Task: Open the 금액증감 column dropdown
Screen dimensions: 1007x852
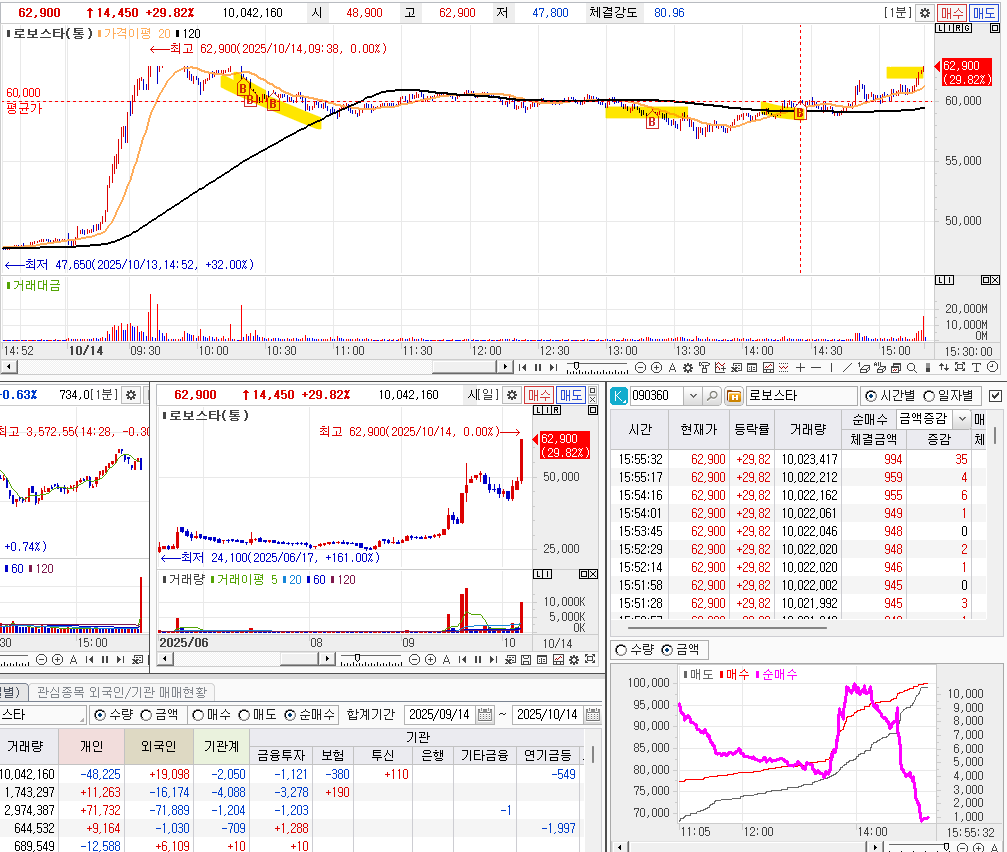Action: pyautogui.click(x=961, y=419)
